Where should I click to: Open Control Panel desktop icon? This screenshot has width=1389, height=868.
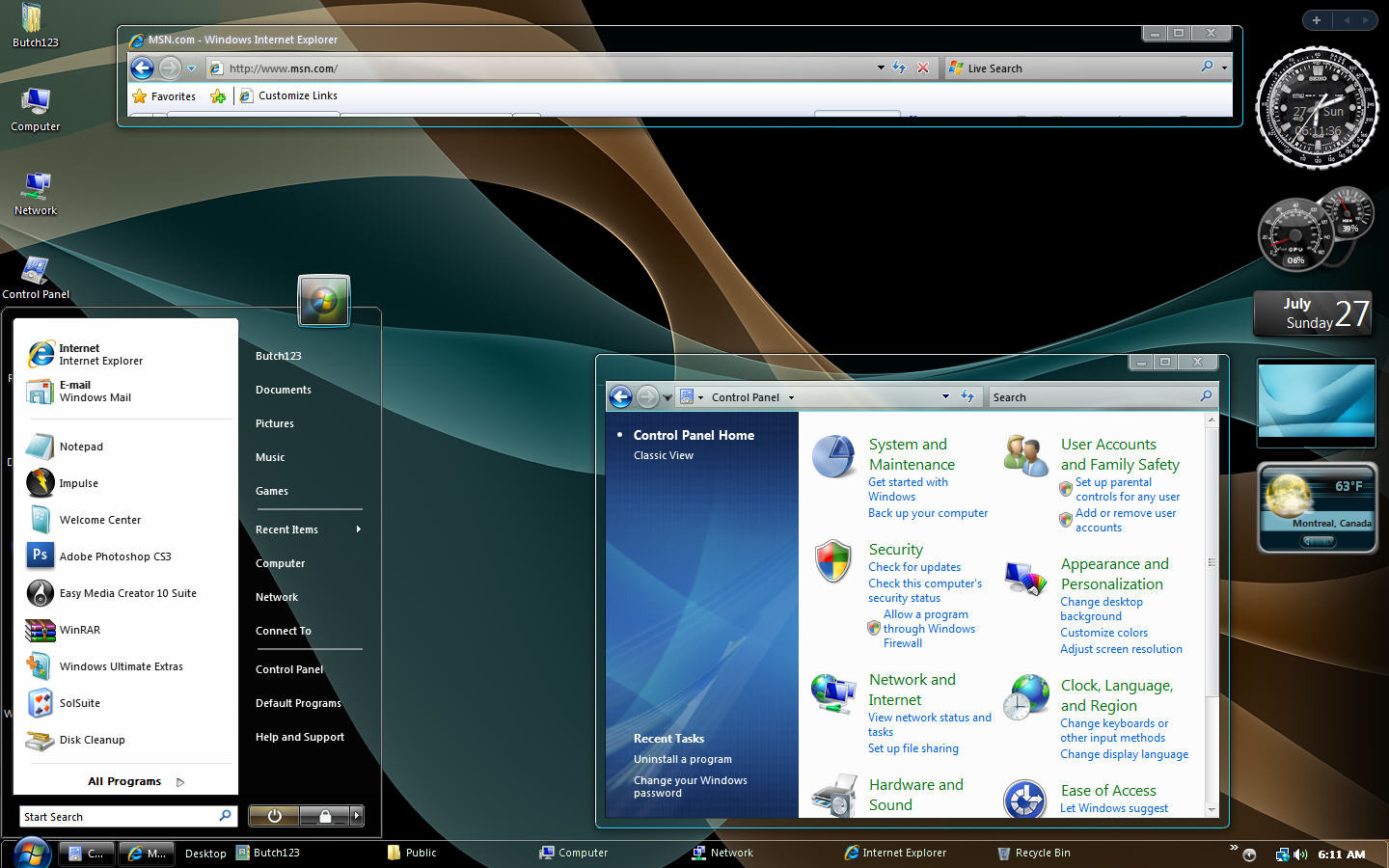pyautogui.click(x=36, y=278)
